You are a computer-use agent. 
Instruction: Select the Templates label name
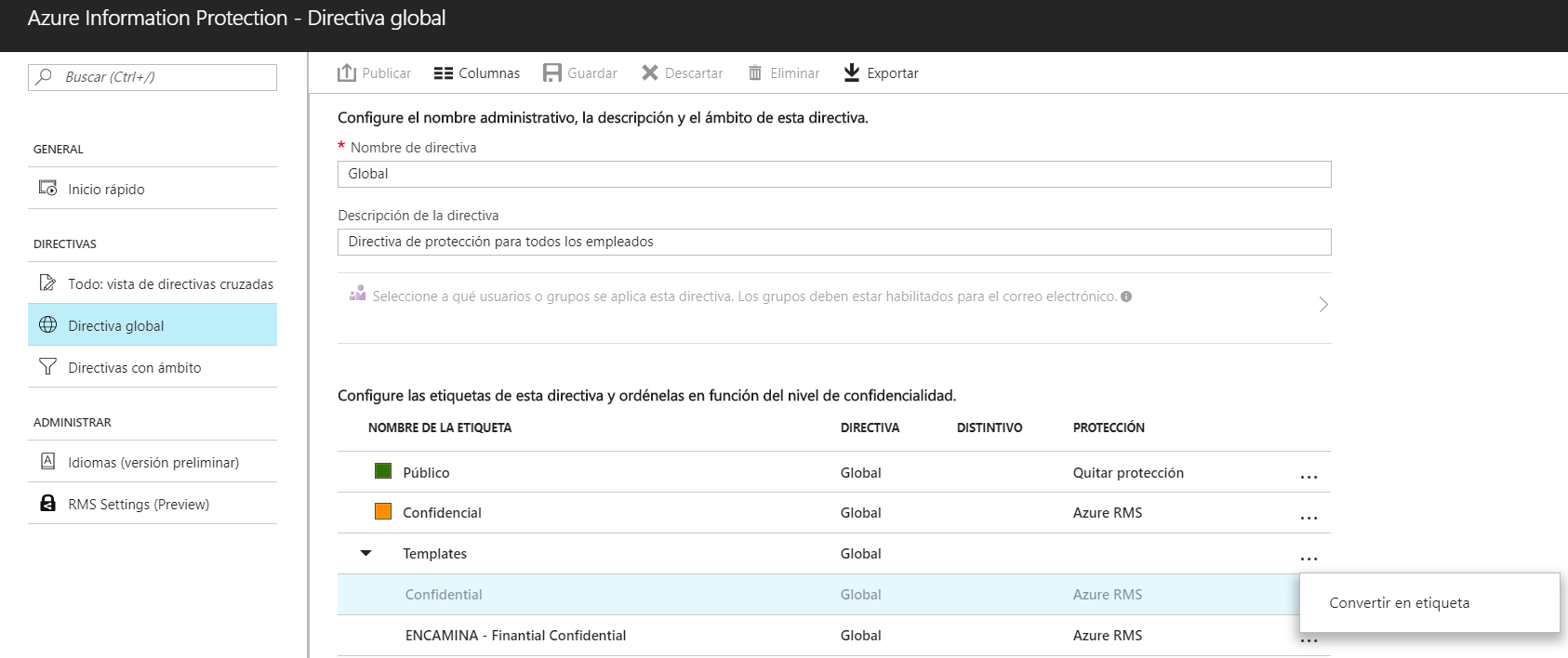(434, 553)
